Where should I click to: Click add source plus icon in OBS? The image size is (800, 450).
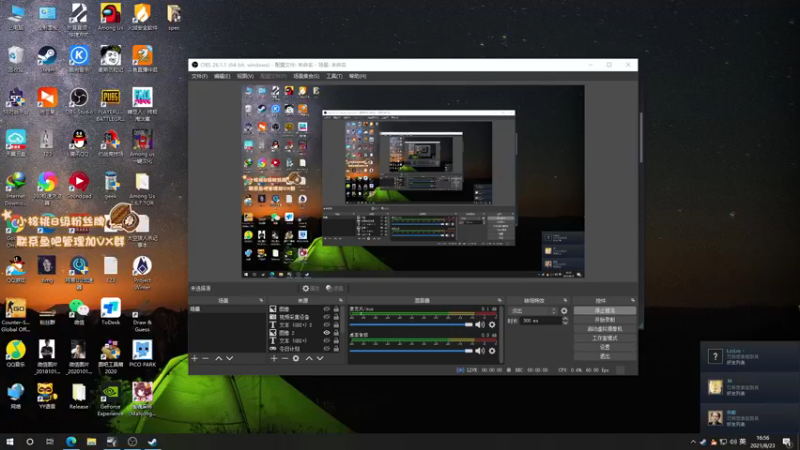click(x=274, y=358)
